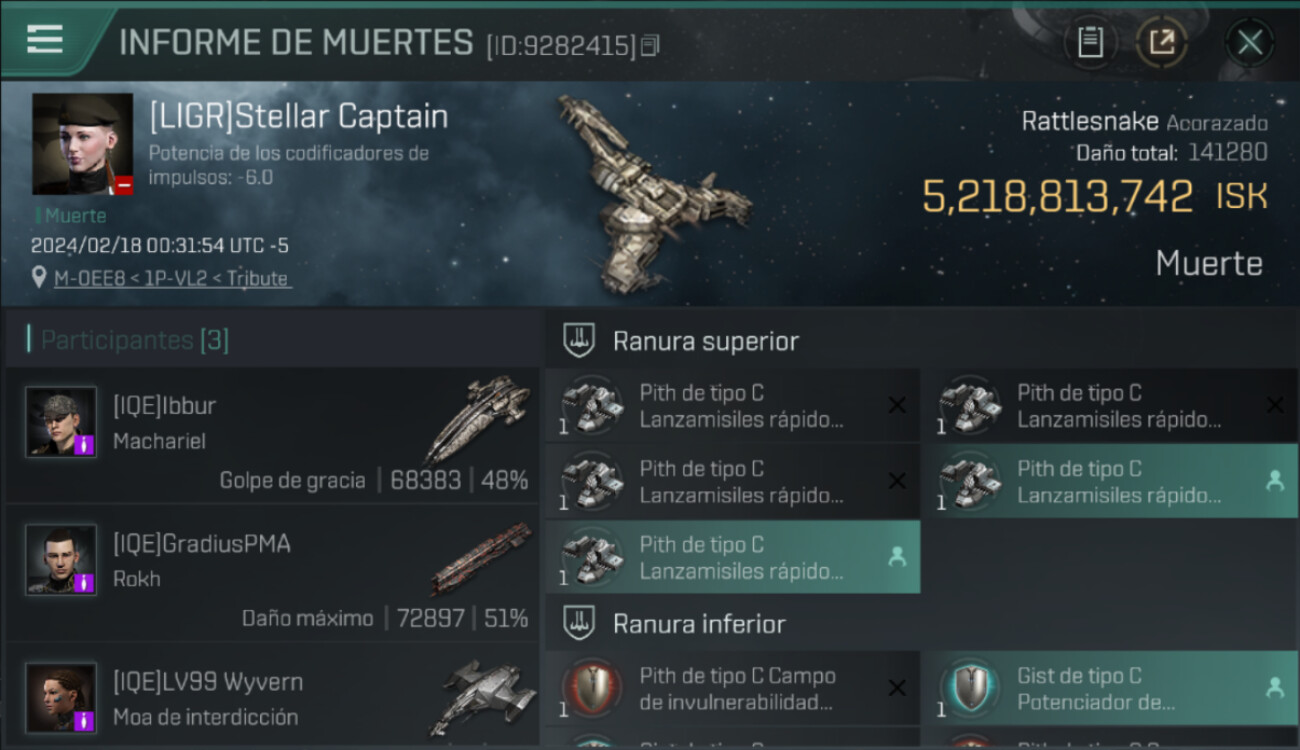This screenshot has height=750, width=1300.
Task: Share the kill report via export icon
Action: pos(1161,42)
